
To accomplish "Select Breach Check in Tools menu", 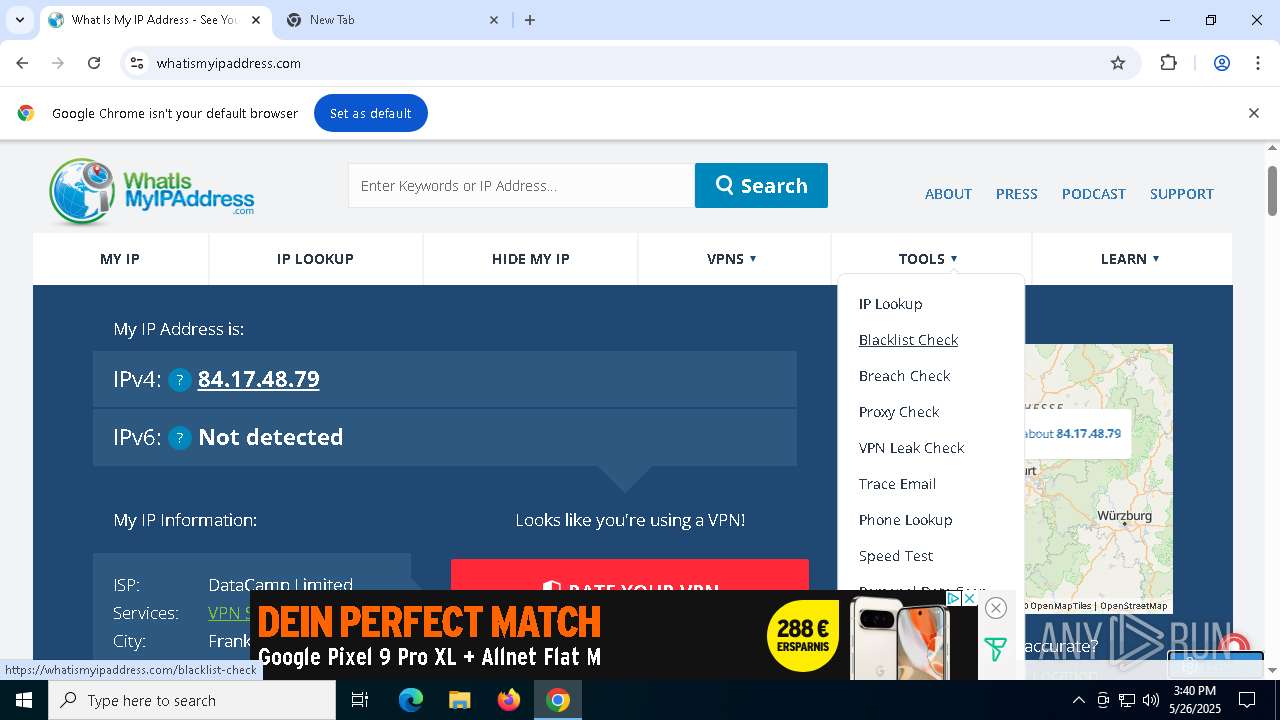I will pyautogui.click(x=904, y=376).
